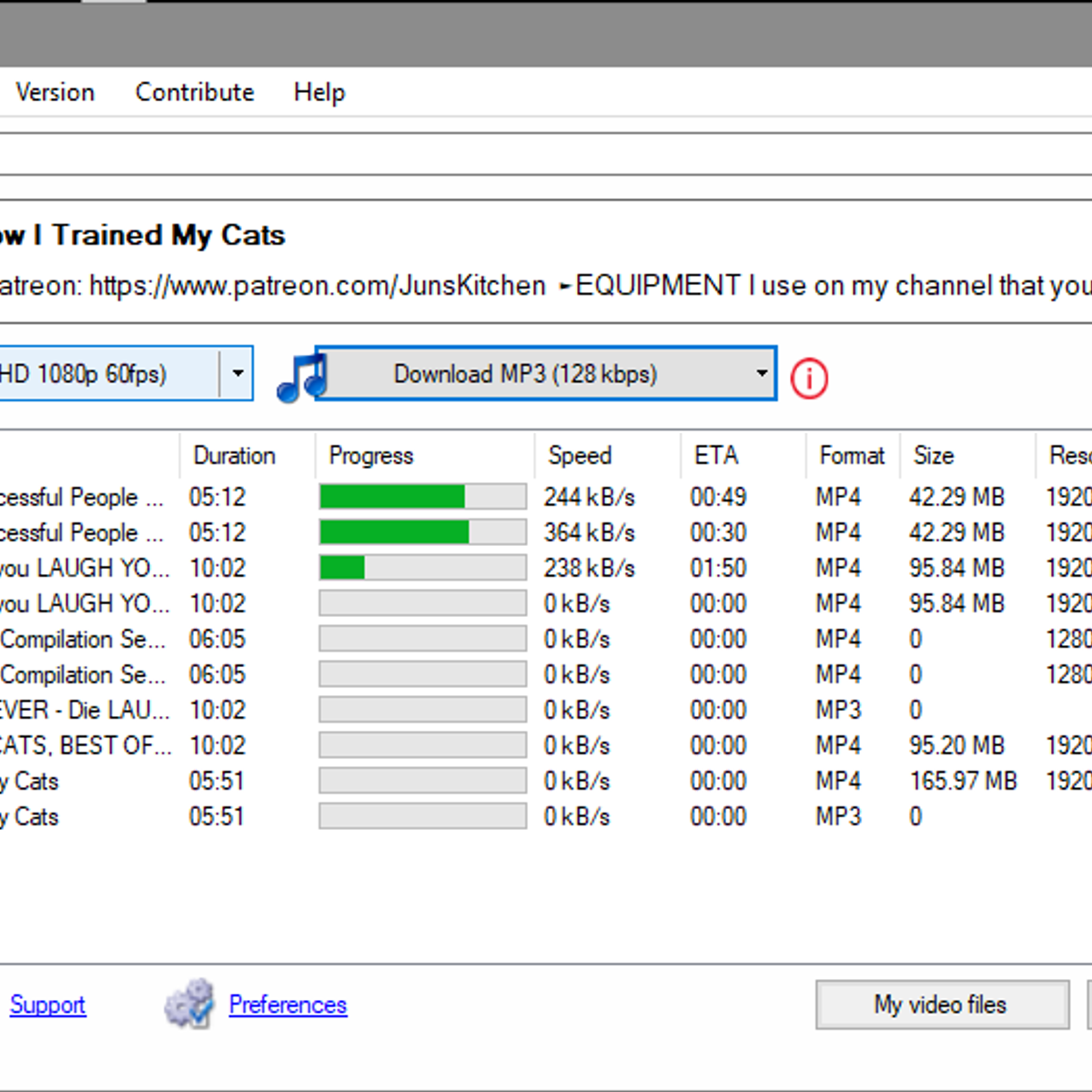Select the 165.97 MB download row
The image size is (1092, 1092).
pos(962,781)
